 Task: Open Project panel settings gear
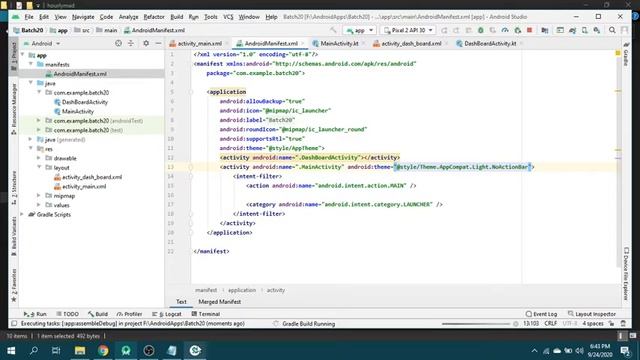[x=146, y=43]
